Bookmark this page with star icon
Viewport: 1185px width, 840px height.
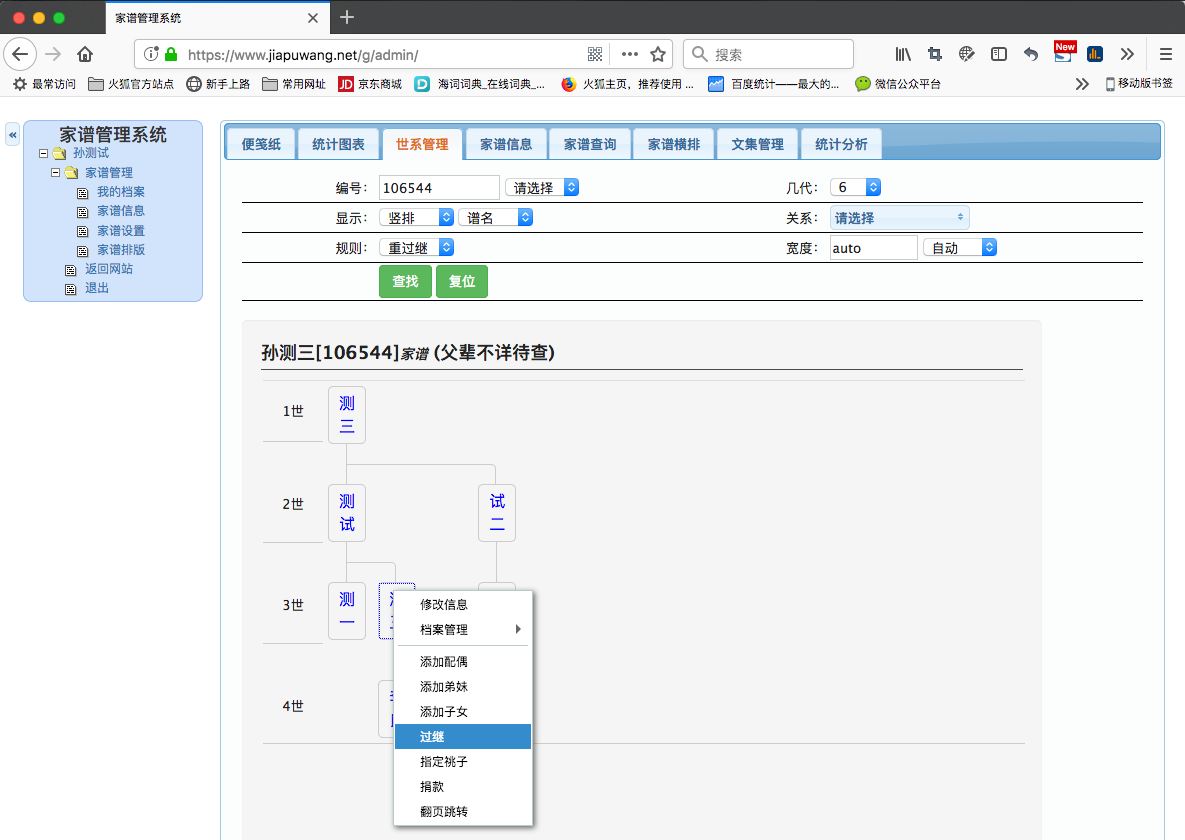(x=658, y=54)
